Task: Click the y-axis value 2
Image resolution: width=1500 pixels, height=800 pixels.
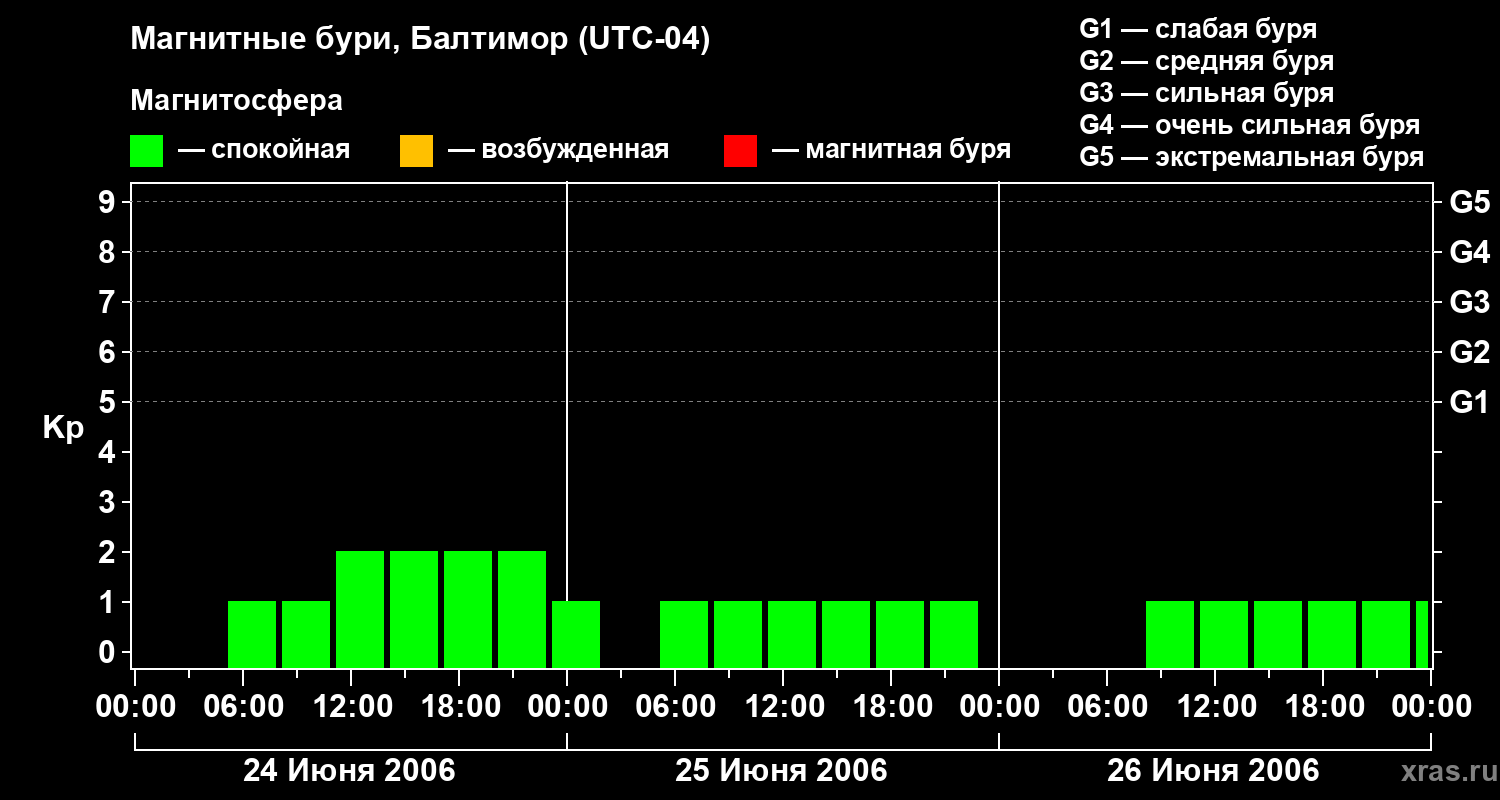Action: [109, 552]
